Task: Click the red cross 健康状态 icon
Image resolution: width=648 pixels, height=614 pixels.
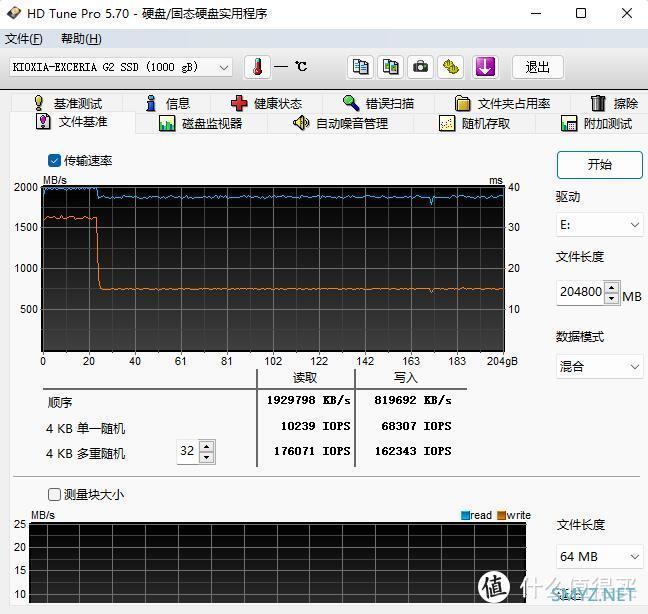Action: [239, 103]
